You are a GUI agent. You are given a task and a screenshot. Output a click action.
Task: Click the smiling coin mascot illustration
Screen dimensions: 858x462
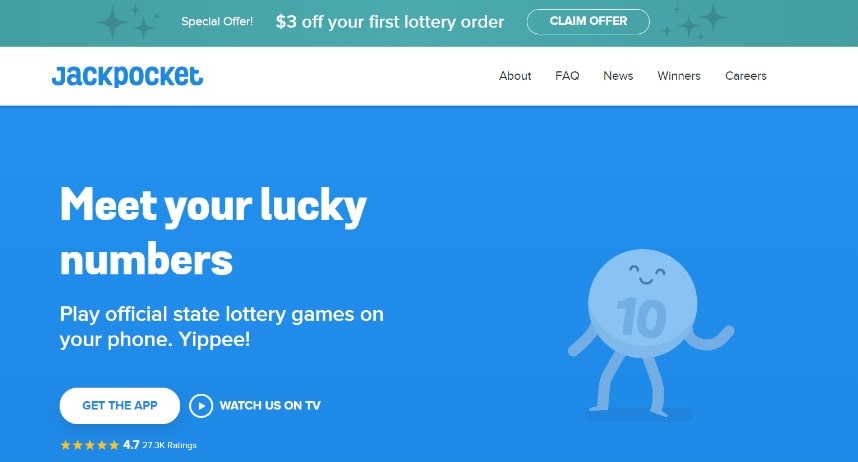(x=651, y=333)
